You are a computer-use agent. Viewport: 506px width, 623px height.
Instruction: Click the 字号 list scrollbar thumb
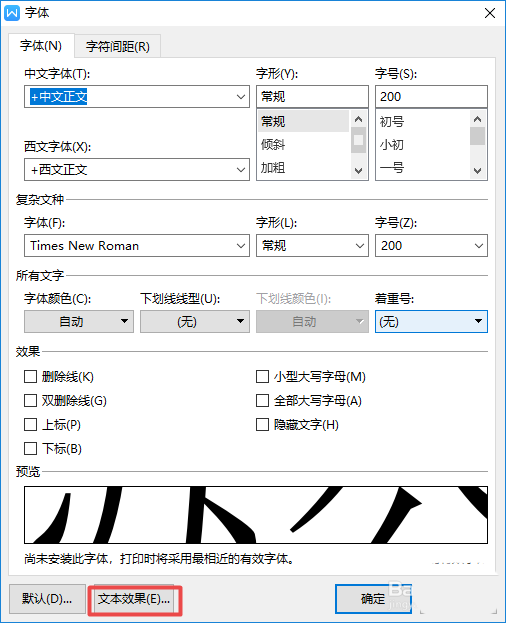[477, 136]
